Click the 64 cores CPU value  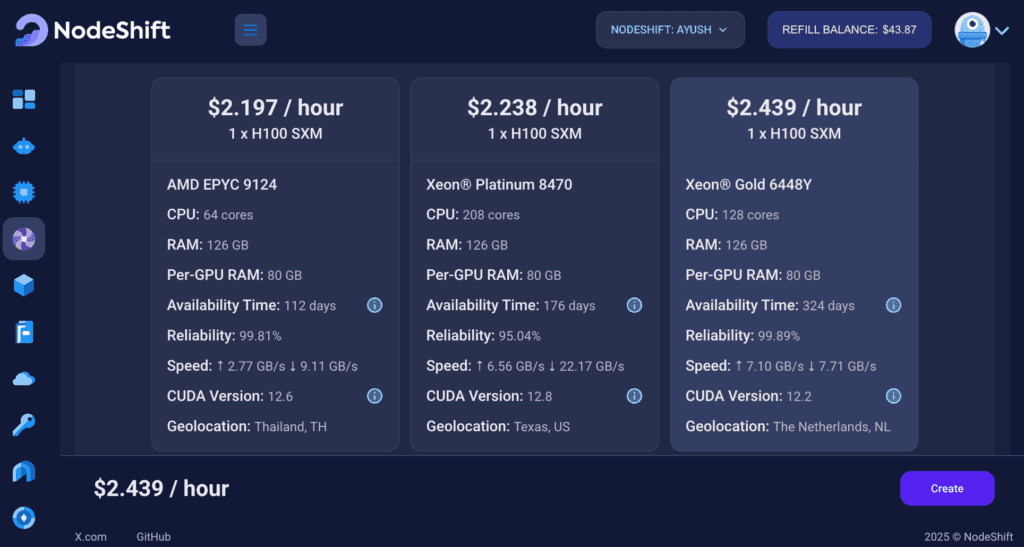[x=228, y=215]
